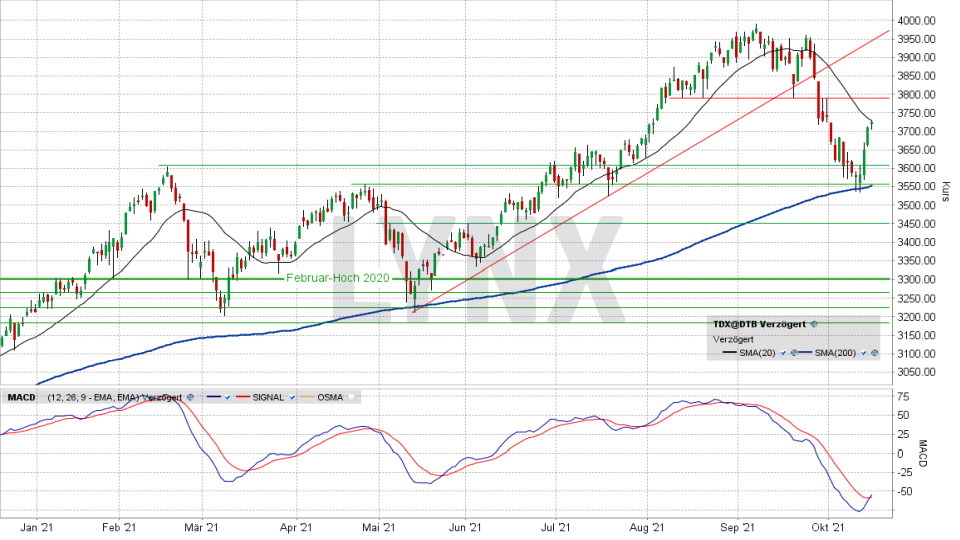Click the 3050.00 price axis value
Image resolution: width=960 pixels, height=540 pixels.
tap(917, 372)
